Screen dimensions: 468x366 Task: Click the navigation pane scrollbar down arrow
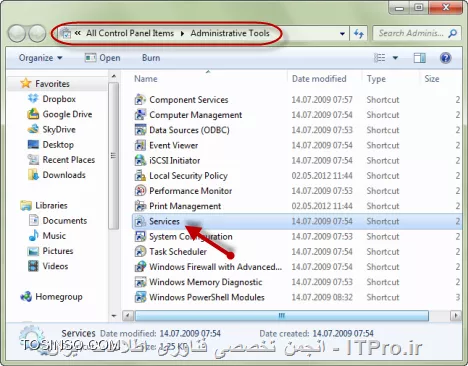[x=114, y=315]
